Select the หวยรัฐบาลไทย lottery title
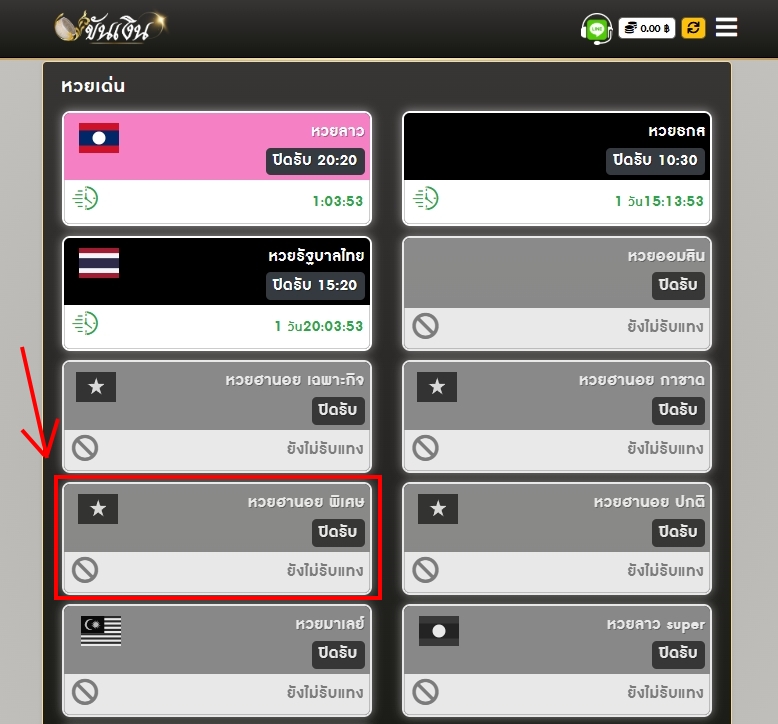The width and height of the screenshot is (778, 724). point(316,256)
